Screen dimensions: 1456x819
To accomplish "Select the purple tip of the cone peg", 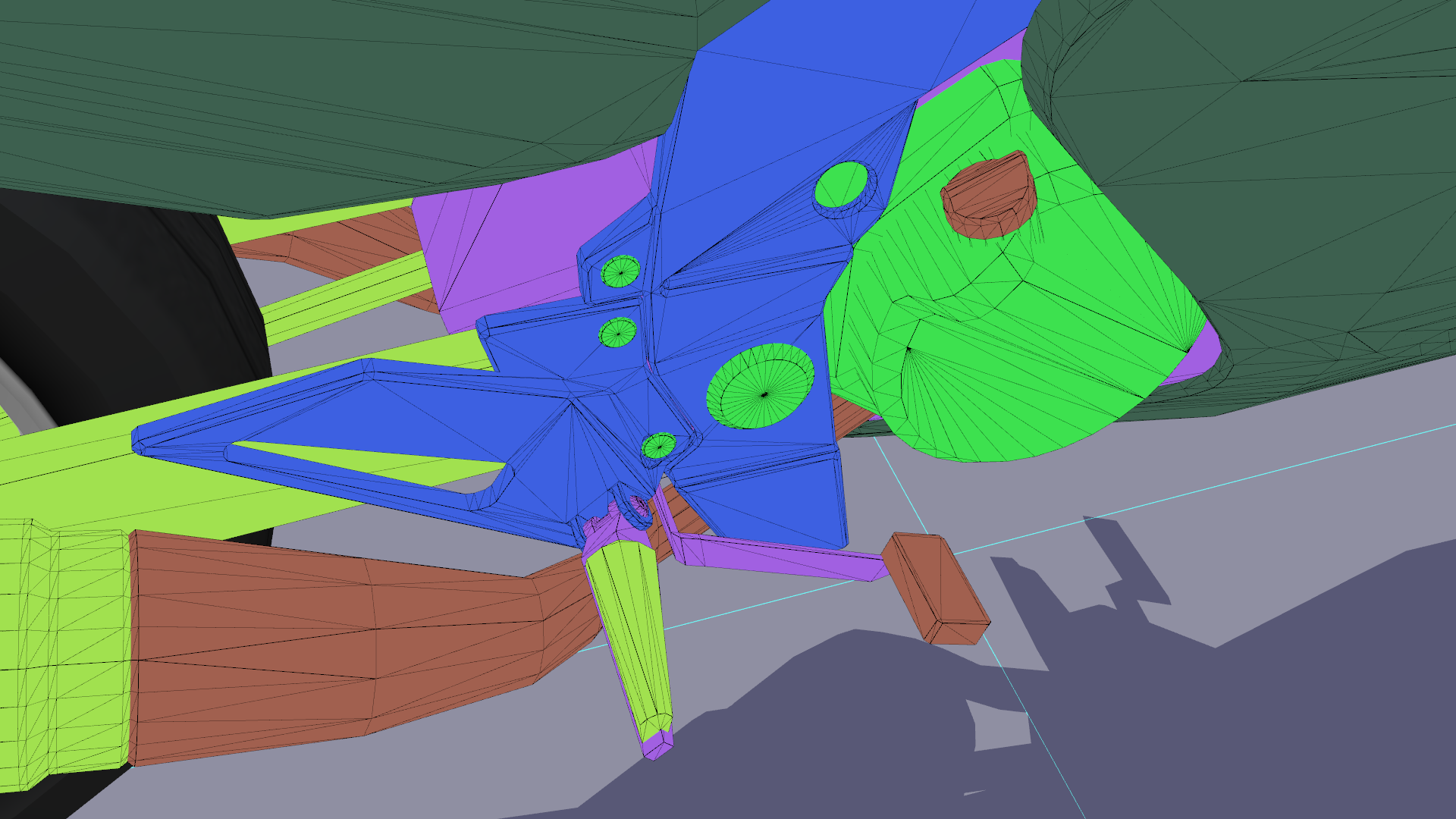I will [x=655, y=747].
